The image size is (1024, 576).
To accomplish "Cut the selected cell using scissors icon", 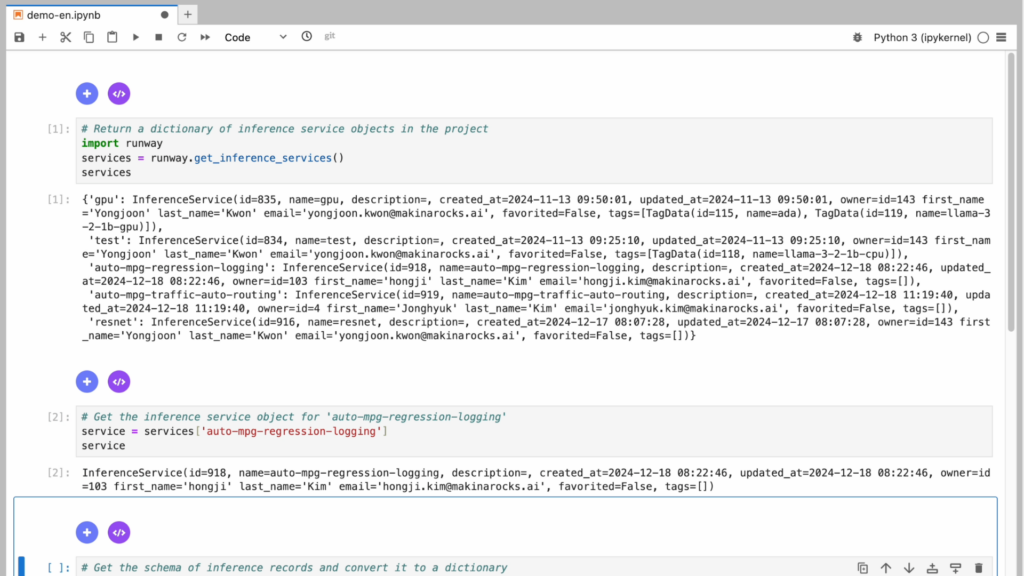I will 65,37.
